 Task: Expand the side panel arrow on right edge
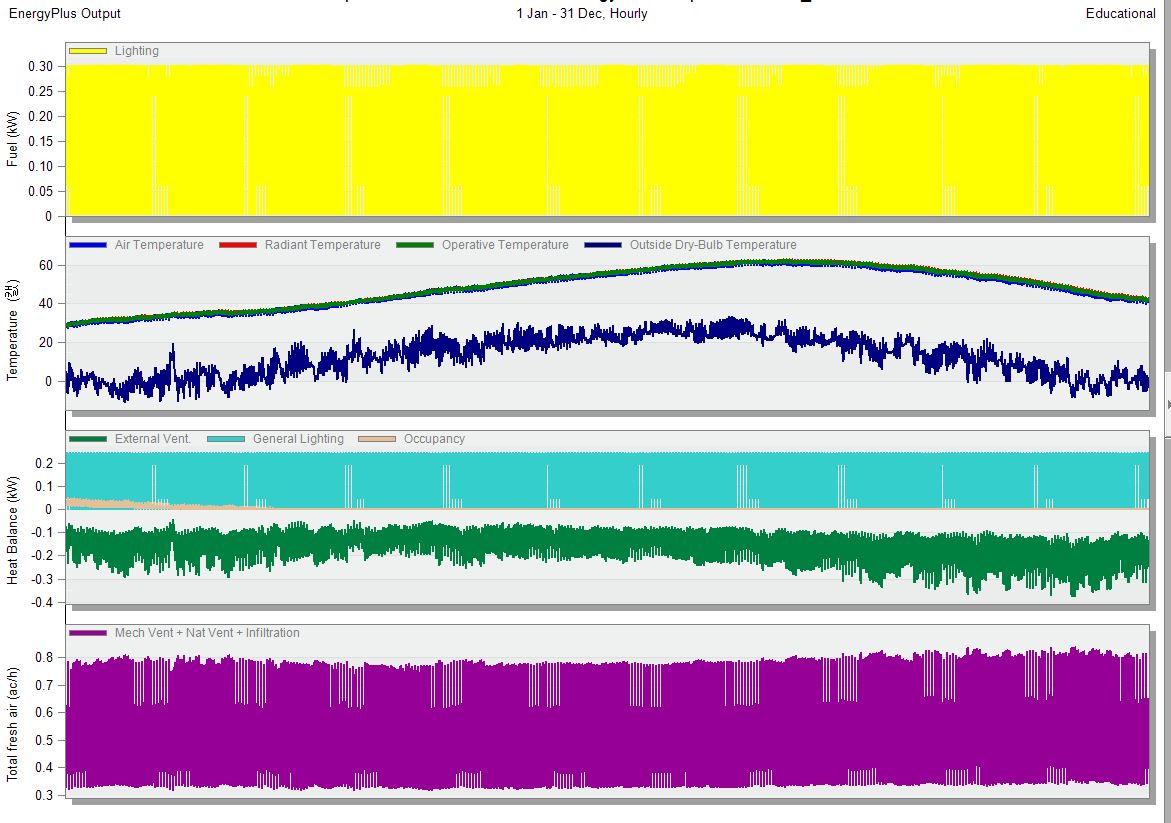point(1167,404)
